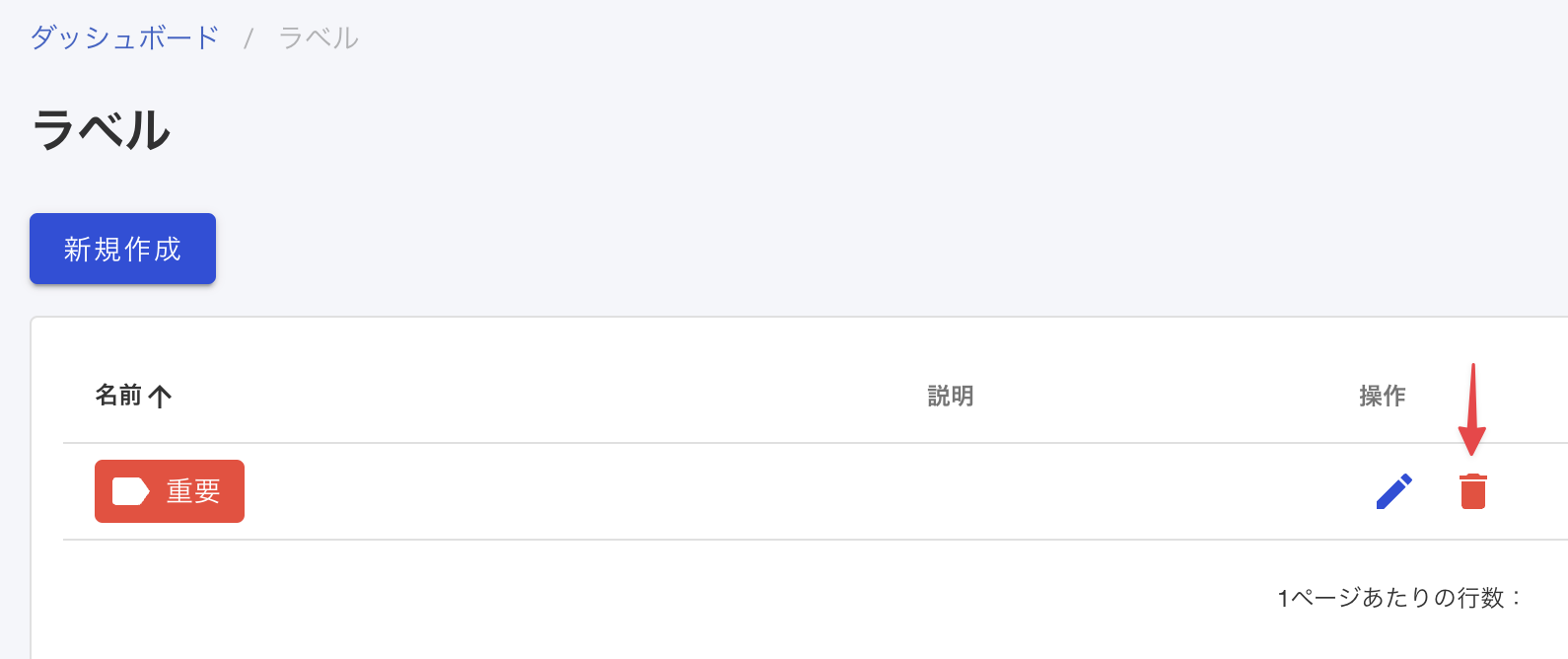1568x659 pixels.
Task: Click the ラベル page heading
Action: pyautogui.click(x=102, y=130)
